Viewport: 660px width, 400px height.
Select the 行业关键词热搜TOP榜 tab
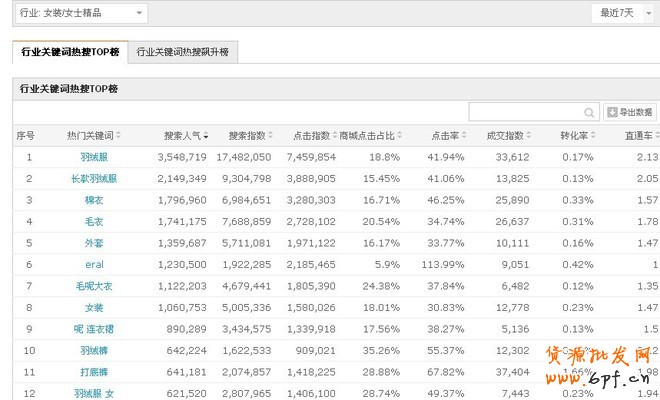(x=70, y=52)
